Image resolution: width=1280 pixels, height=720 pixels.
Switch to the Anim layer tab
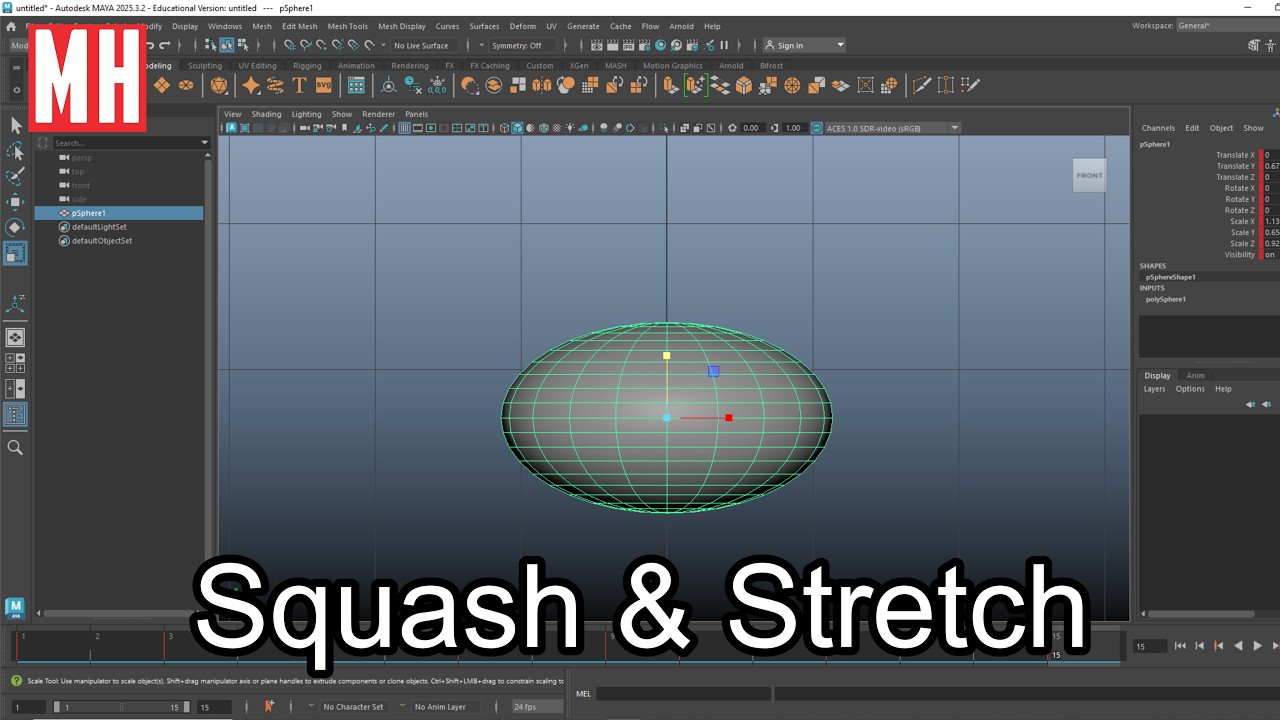(x=1195, y=376)
